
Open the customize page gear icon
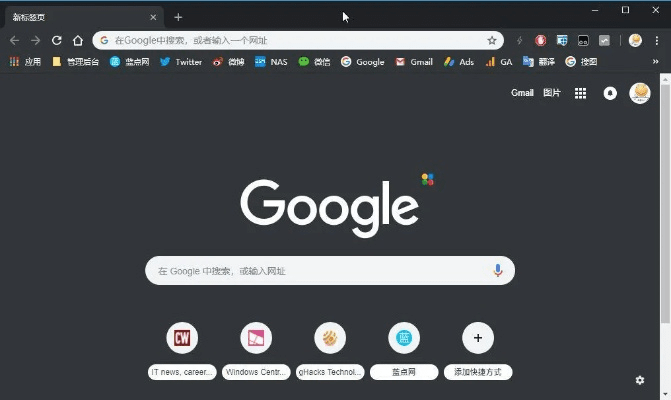click(640, 380)
